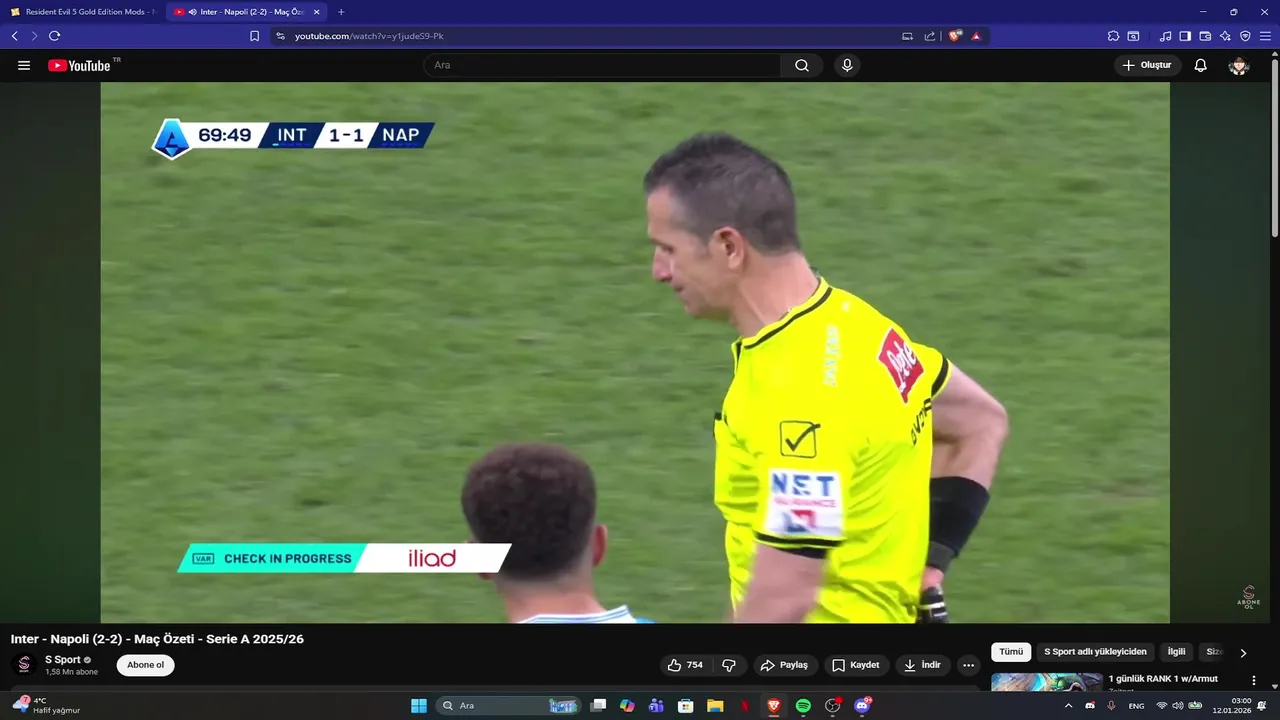This screenshot has width=1280, height=720.
Task: Click the browser address bar URL
Action: [x=369, y=36]
